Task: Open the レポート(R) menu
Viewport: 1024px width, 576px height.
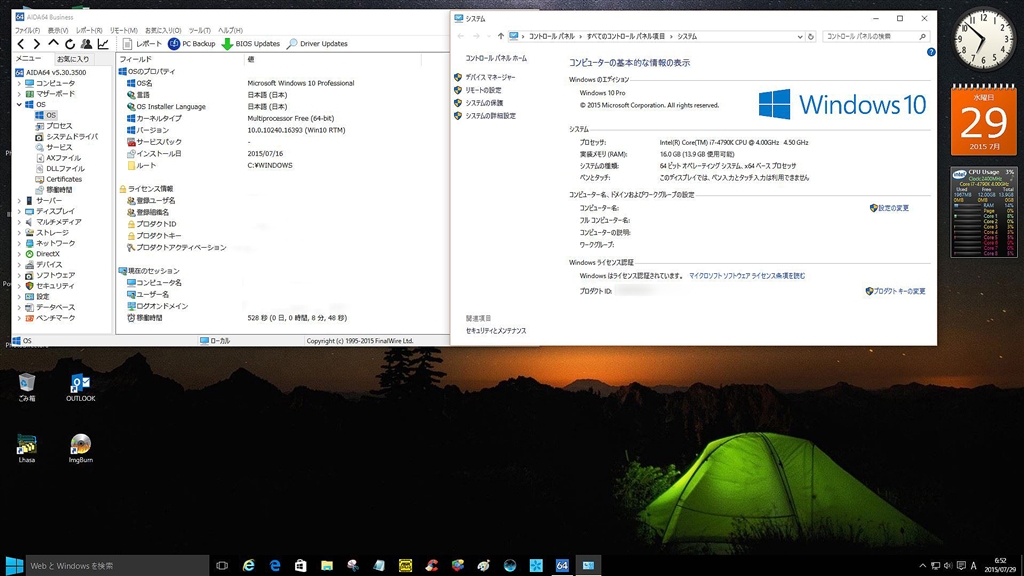Action: (89, 30)
